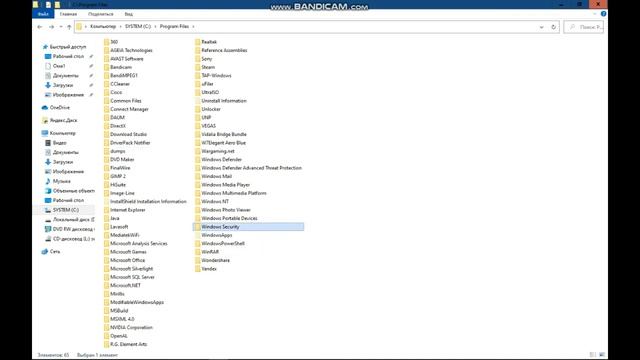Click the Bandicam folder icon
Image resolution: width=640 pixels, height=360 pixels.
pos(107,67)
